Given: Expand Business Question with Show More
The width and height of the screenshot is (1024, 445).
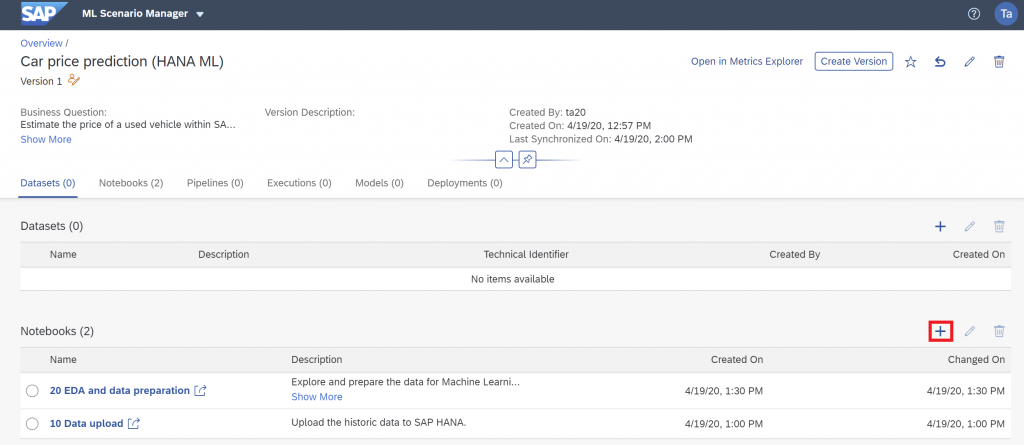Looking at the screenshot, I should point(46,139).
